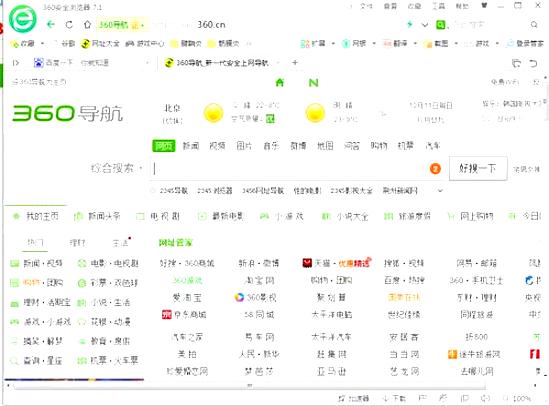Open the 网上购物 navigation tab
Viewport: 549px width, 406px height.
click(x=471, y=216)
